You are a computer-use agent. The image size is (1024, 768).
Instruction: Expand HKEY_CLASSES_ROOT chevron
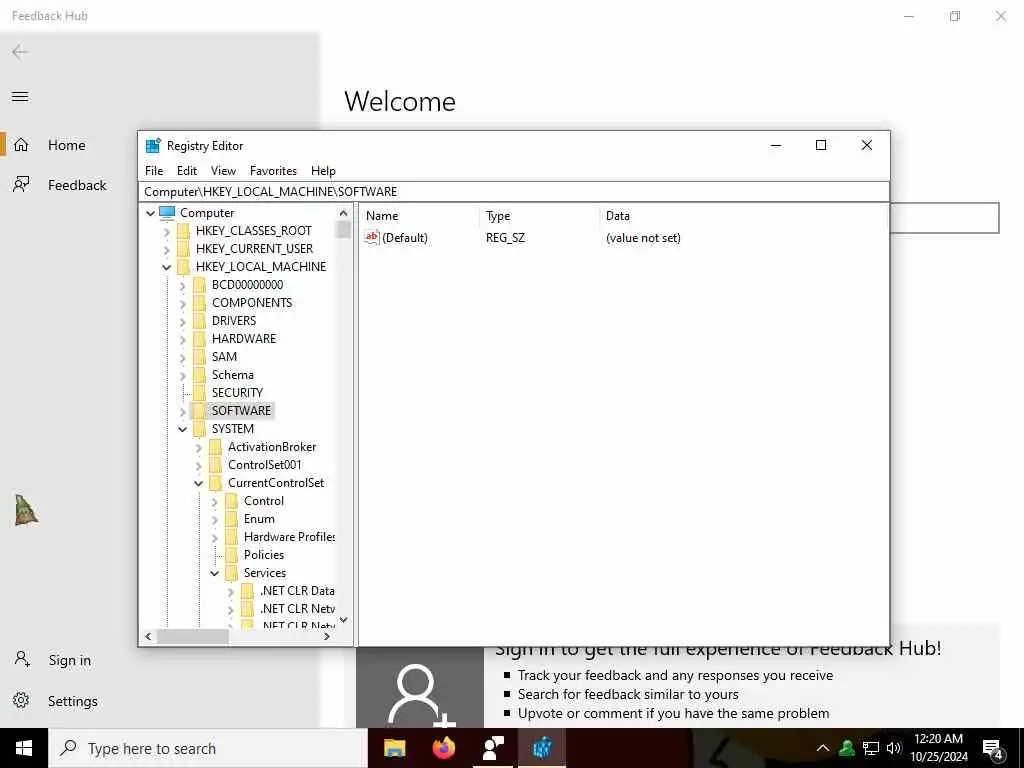[167, 231]
